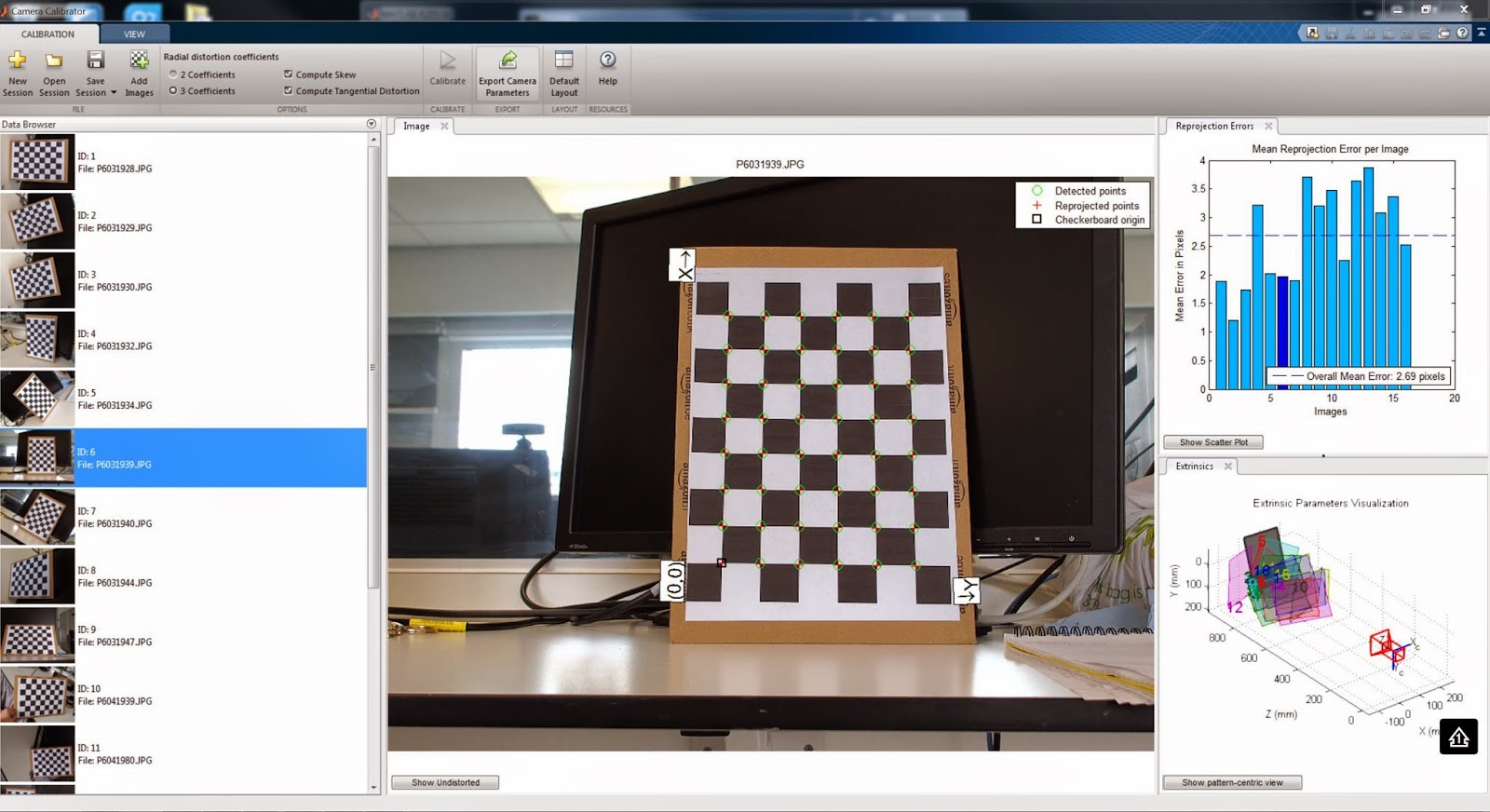Click the Show Undistorted button

445,782
